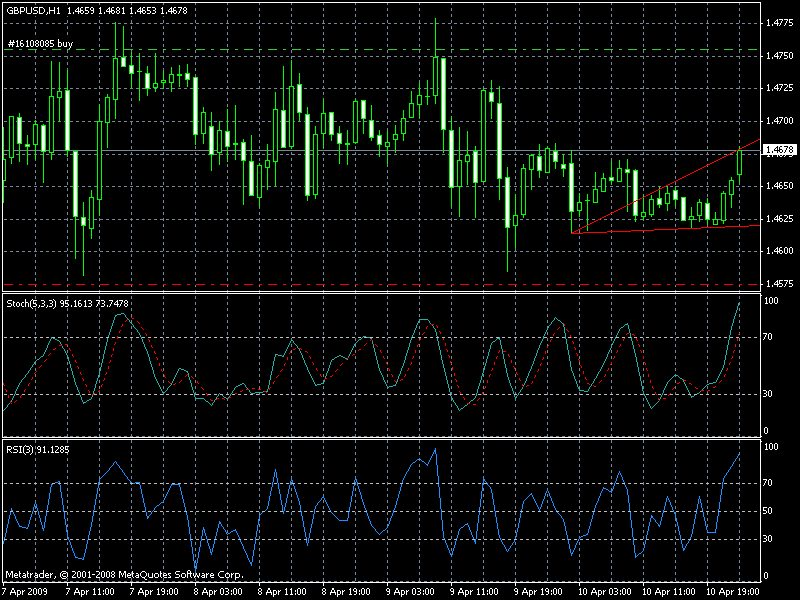Click the 1.4600 price axis label
The height and width of the screenshot is (600, 800).
[780, 251]
